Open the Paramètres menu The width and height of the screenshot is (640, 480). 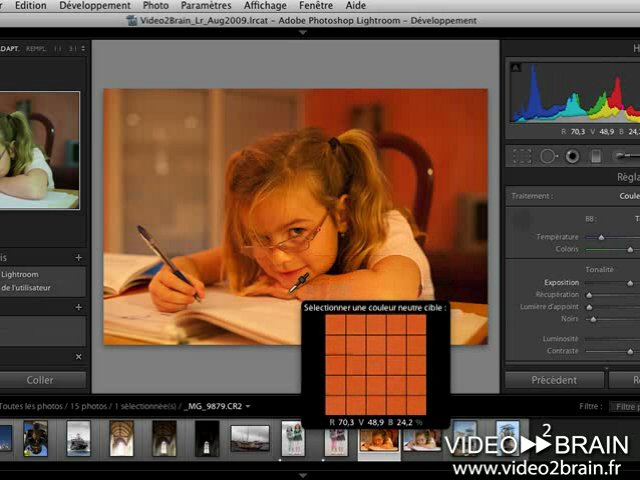(206, 6)
